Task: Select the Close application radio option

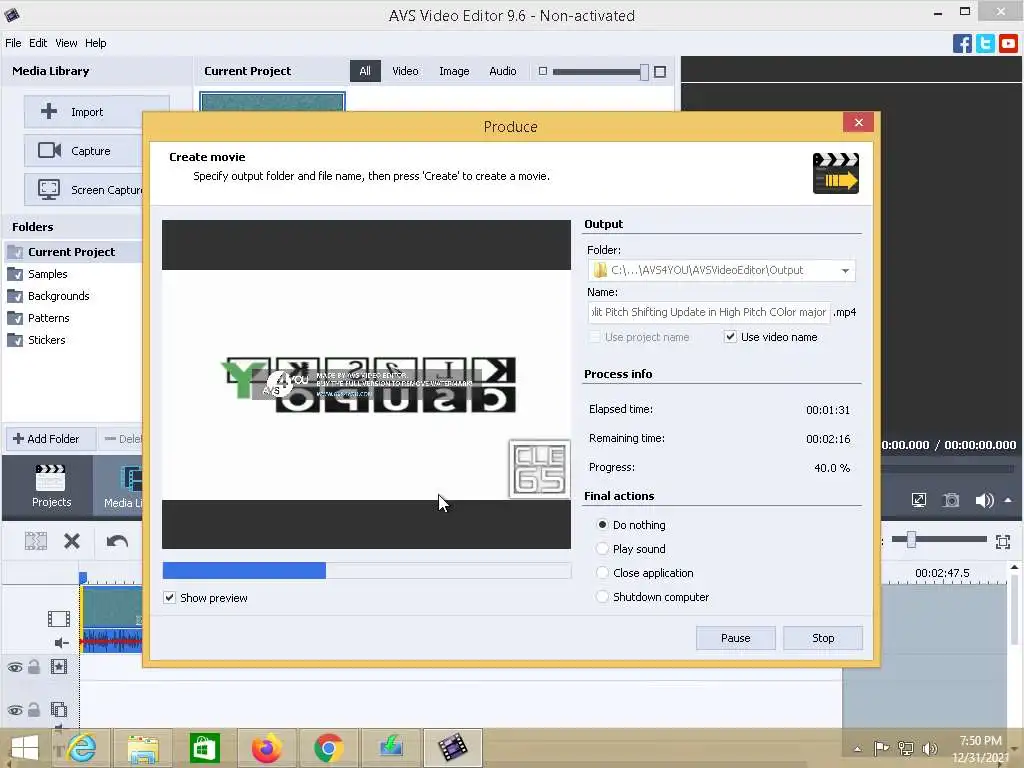Action: click(x=602, y=573)
